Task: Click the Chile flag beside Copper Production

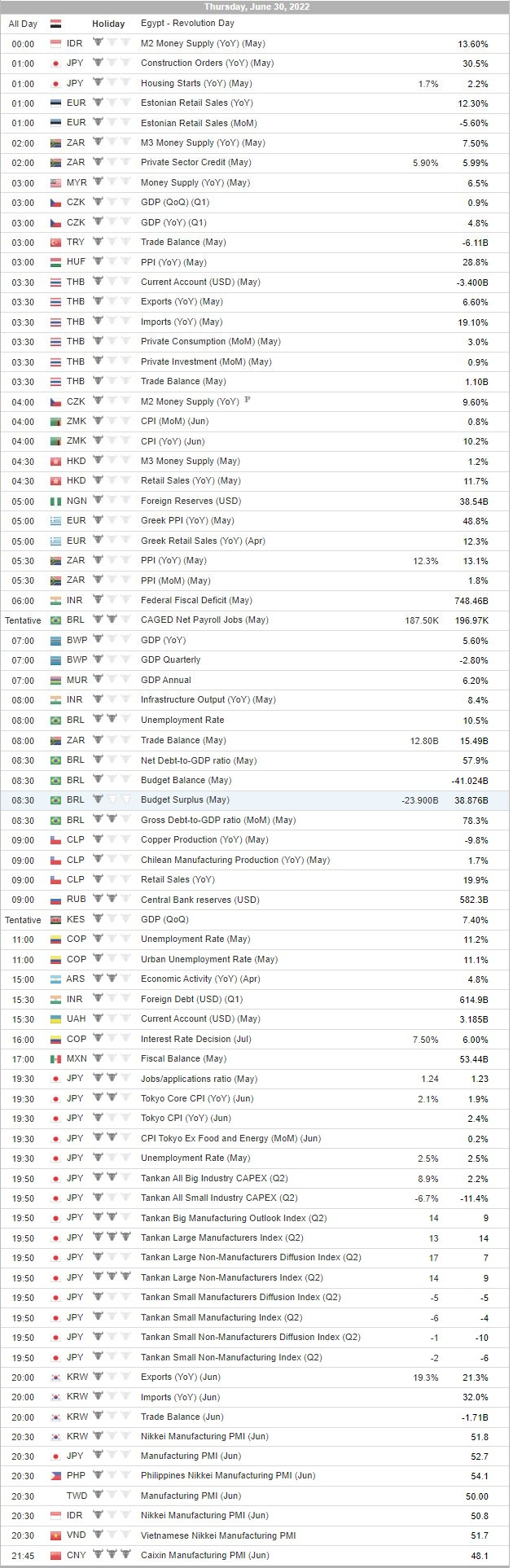Action: (55, 840)
